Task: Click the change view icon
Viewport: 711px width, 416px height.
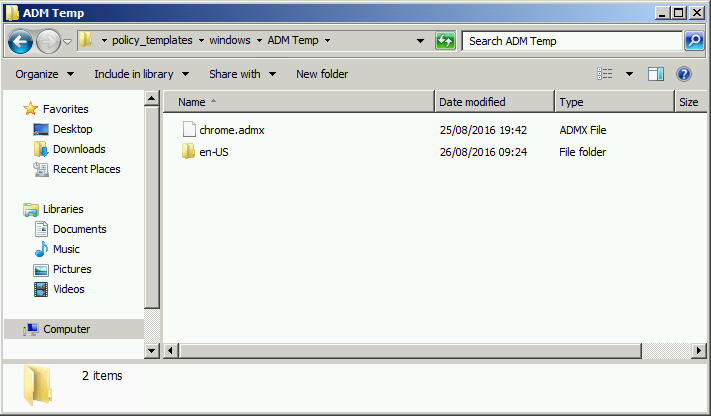Action: click(x=605, y=74)
